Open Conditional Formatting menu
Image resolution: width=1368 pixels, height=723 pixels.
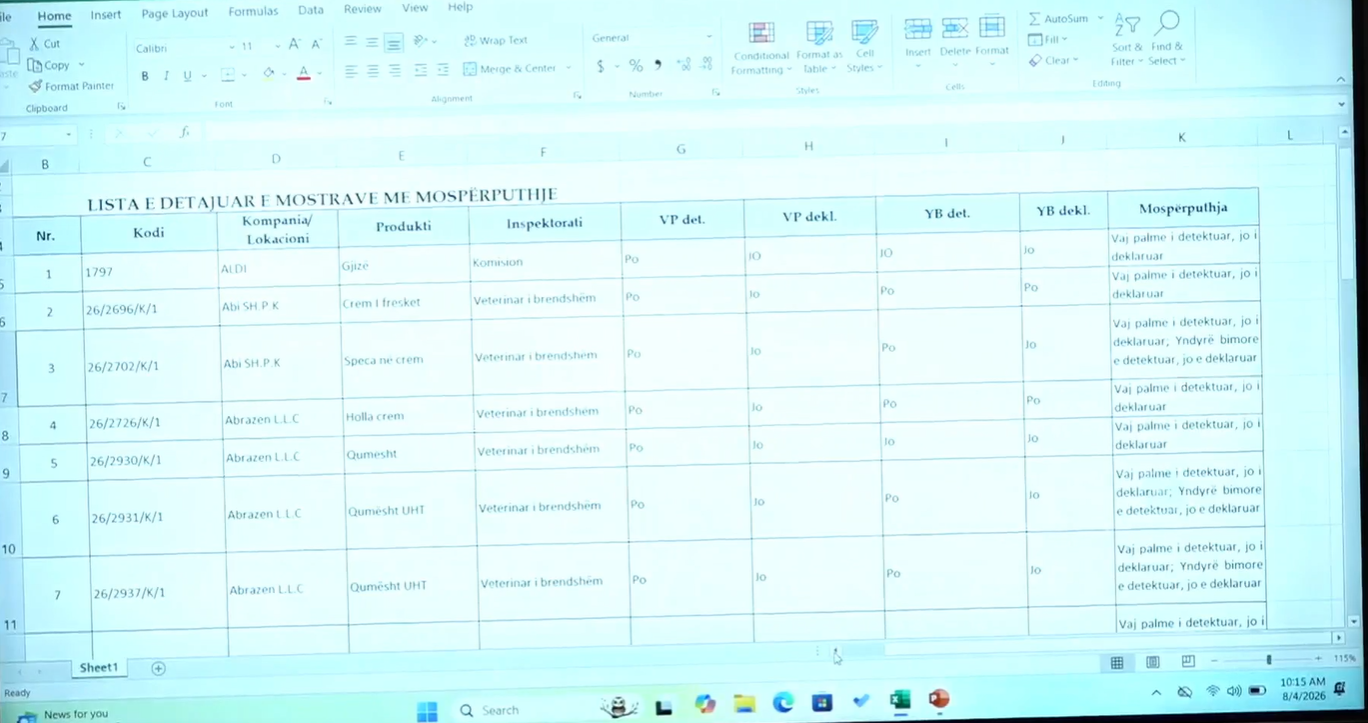pyautogui.click(x=761, y=48)
